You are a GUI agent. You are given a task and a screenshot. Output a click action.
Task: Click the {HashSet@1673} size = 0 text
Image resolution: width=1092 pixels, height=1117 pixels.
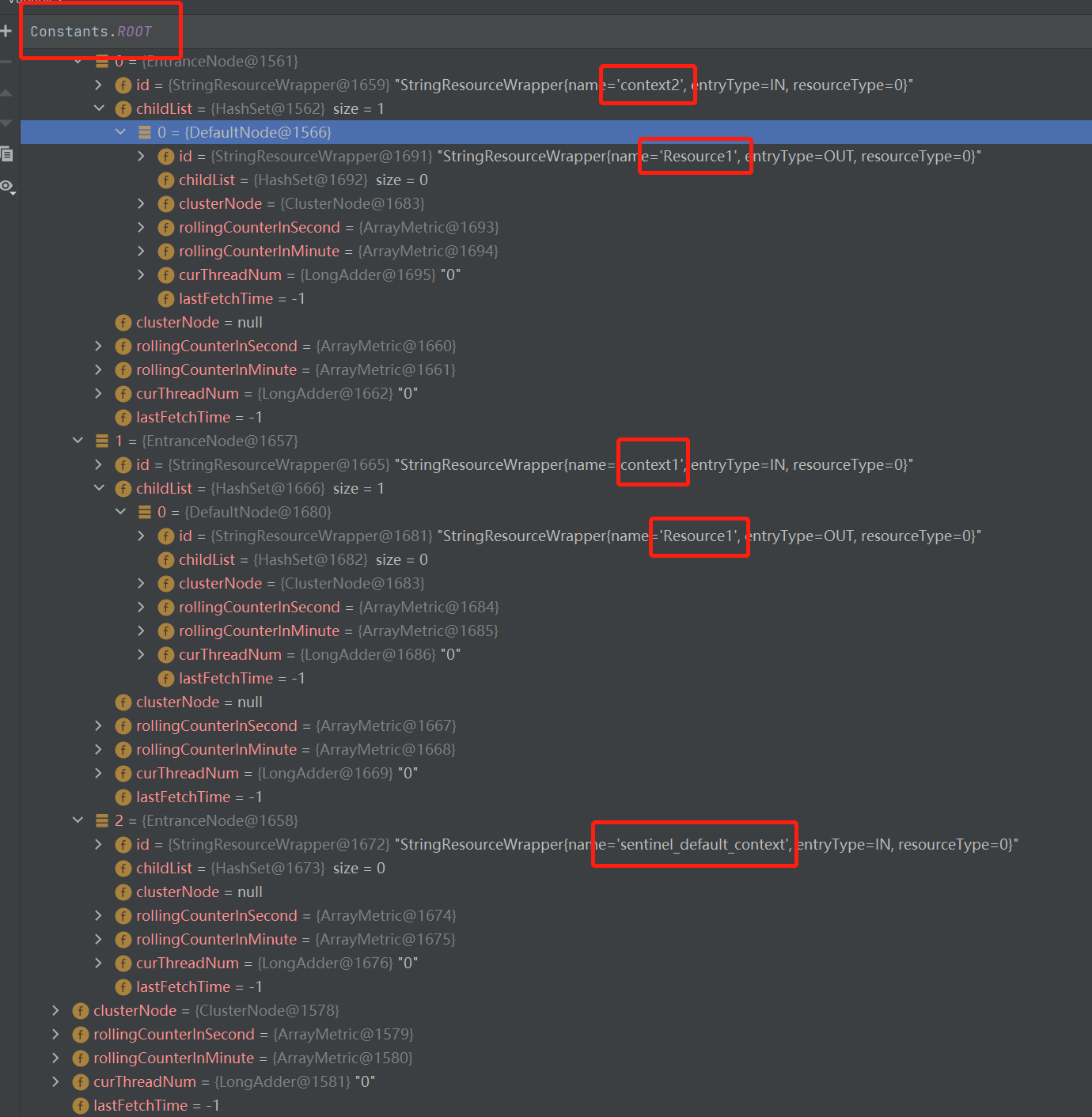coord(298,869)
